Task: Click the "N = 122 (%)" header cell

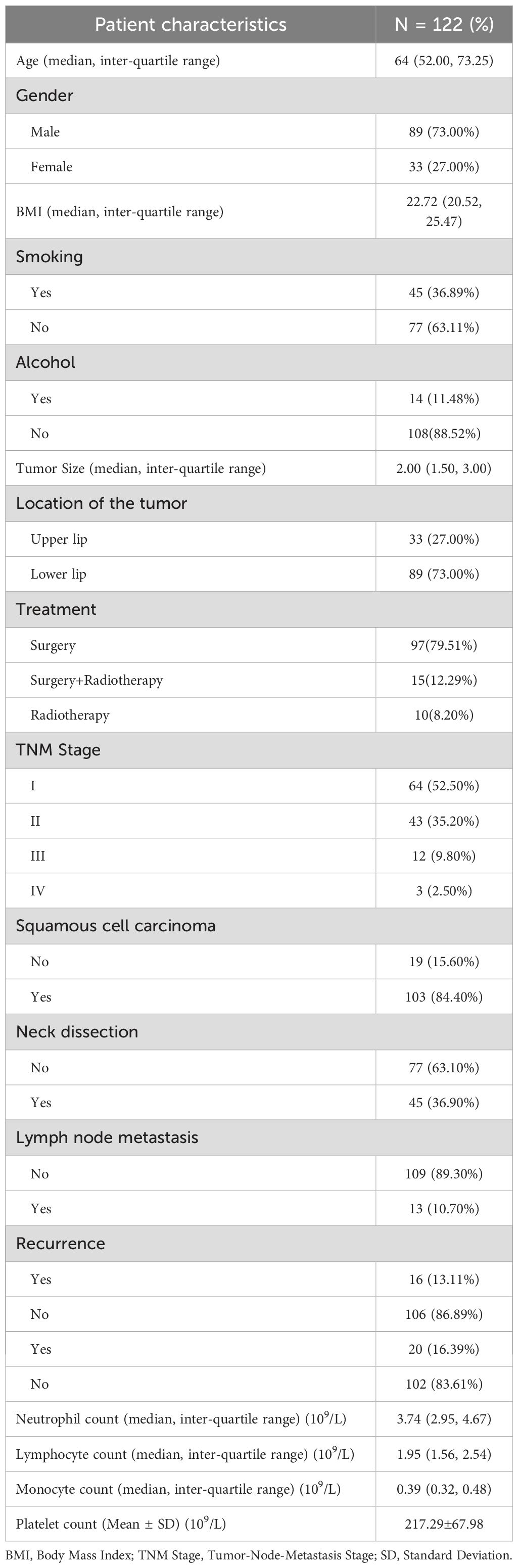Action: 444,24
